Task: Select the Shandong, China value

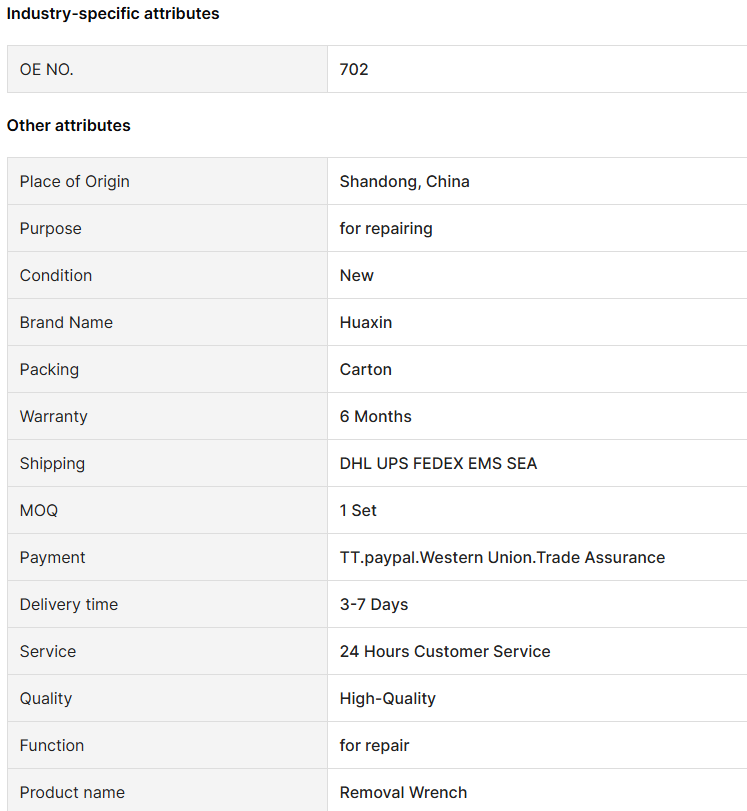Action: coord(405,182)
